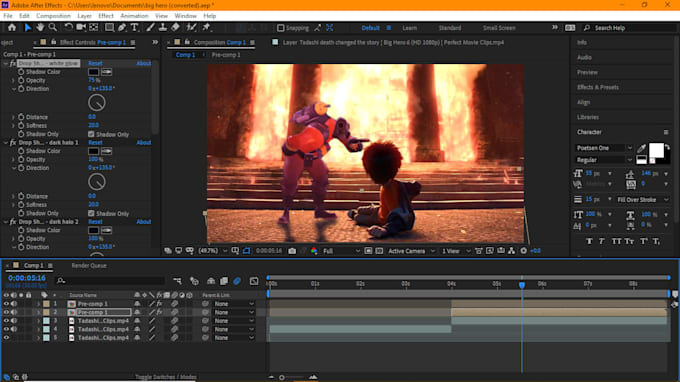680x382 pixels.
Task: Open the Active Camera dropdown
Action: coord(411,251)
